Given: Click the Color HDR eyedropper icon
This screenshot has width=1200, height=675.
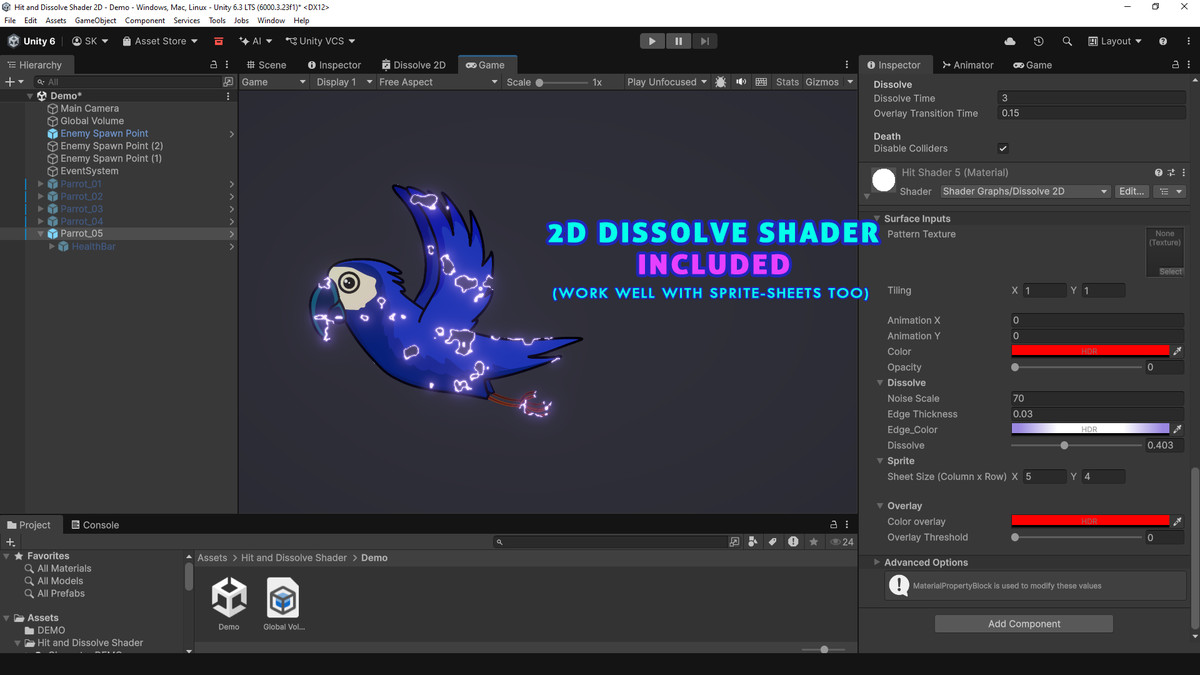Looking at the screenshot, I should [x=1177, y=352].
